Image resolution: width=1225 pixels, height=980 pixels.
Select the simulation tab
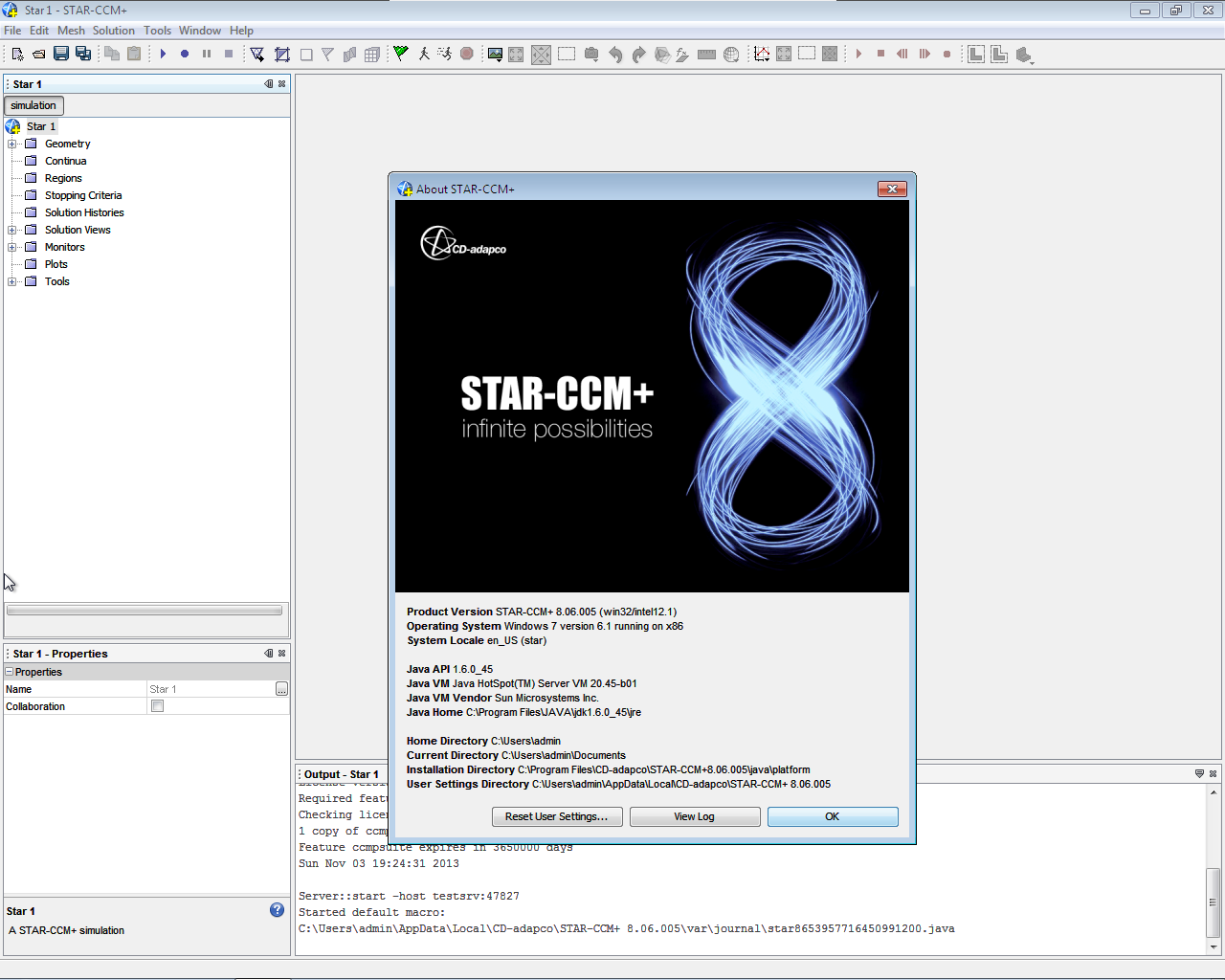(x=33, y=105)
